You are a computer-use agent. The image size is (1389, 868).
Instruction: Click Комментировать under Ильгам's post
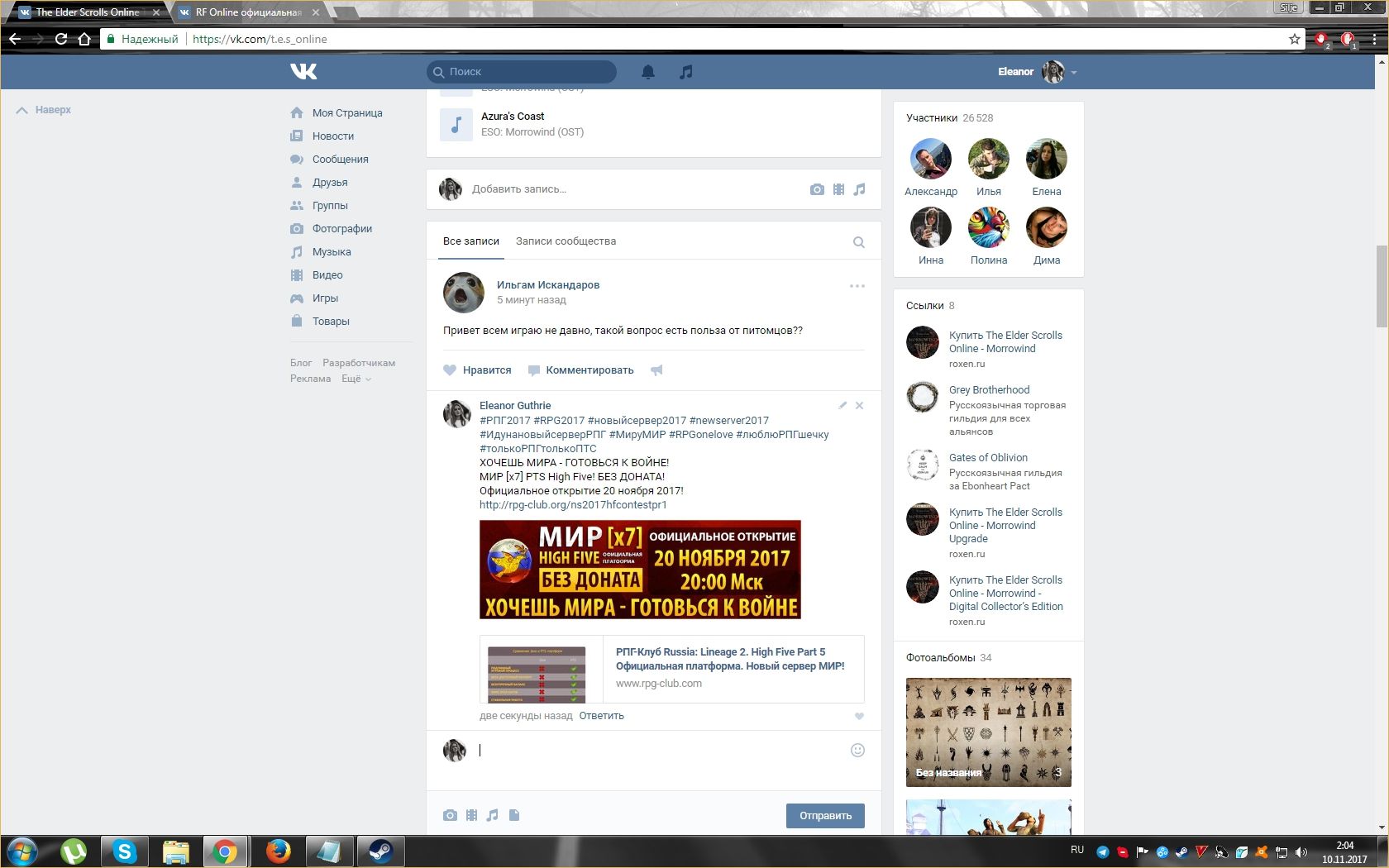581,370
